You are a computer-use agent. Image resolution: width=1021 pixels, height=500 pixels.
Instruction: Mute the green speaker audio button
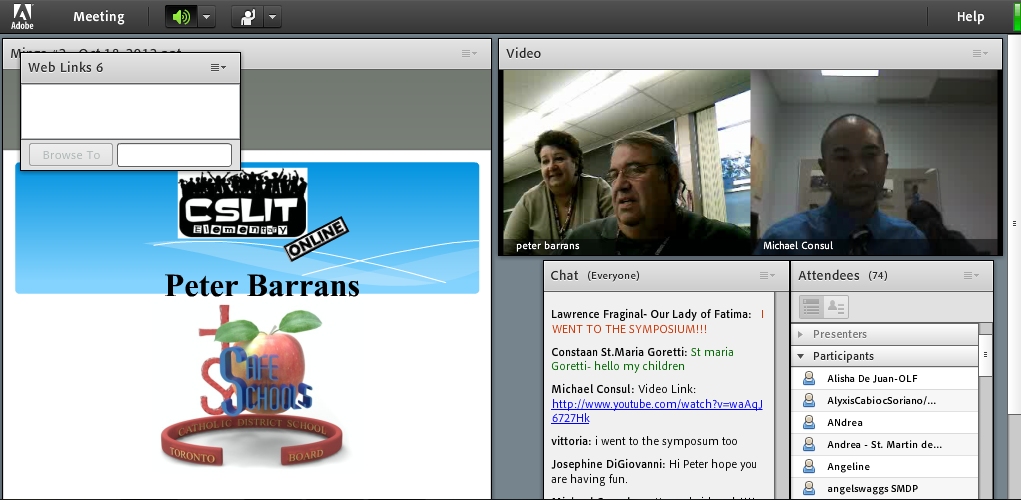pos(180,17)
